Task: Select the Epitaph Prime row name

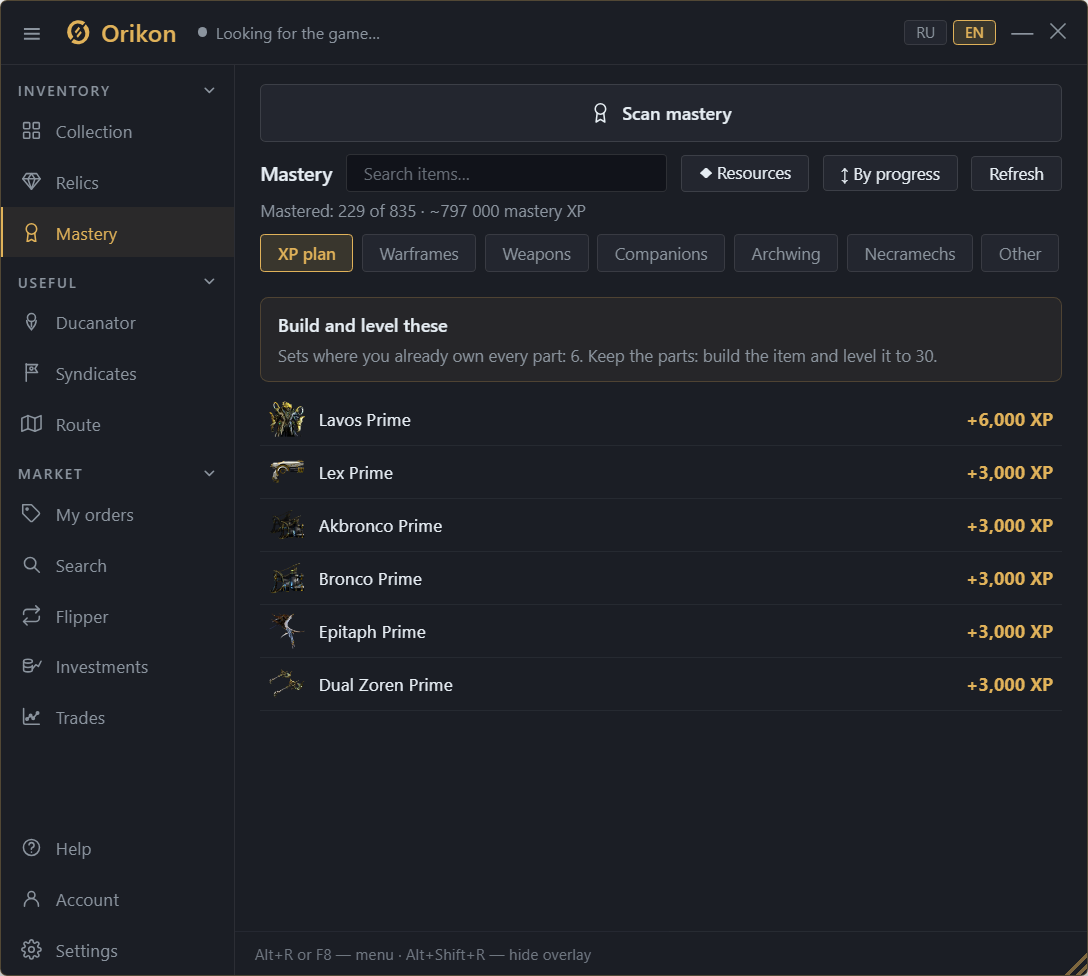Action: coord(372,632)
